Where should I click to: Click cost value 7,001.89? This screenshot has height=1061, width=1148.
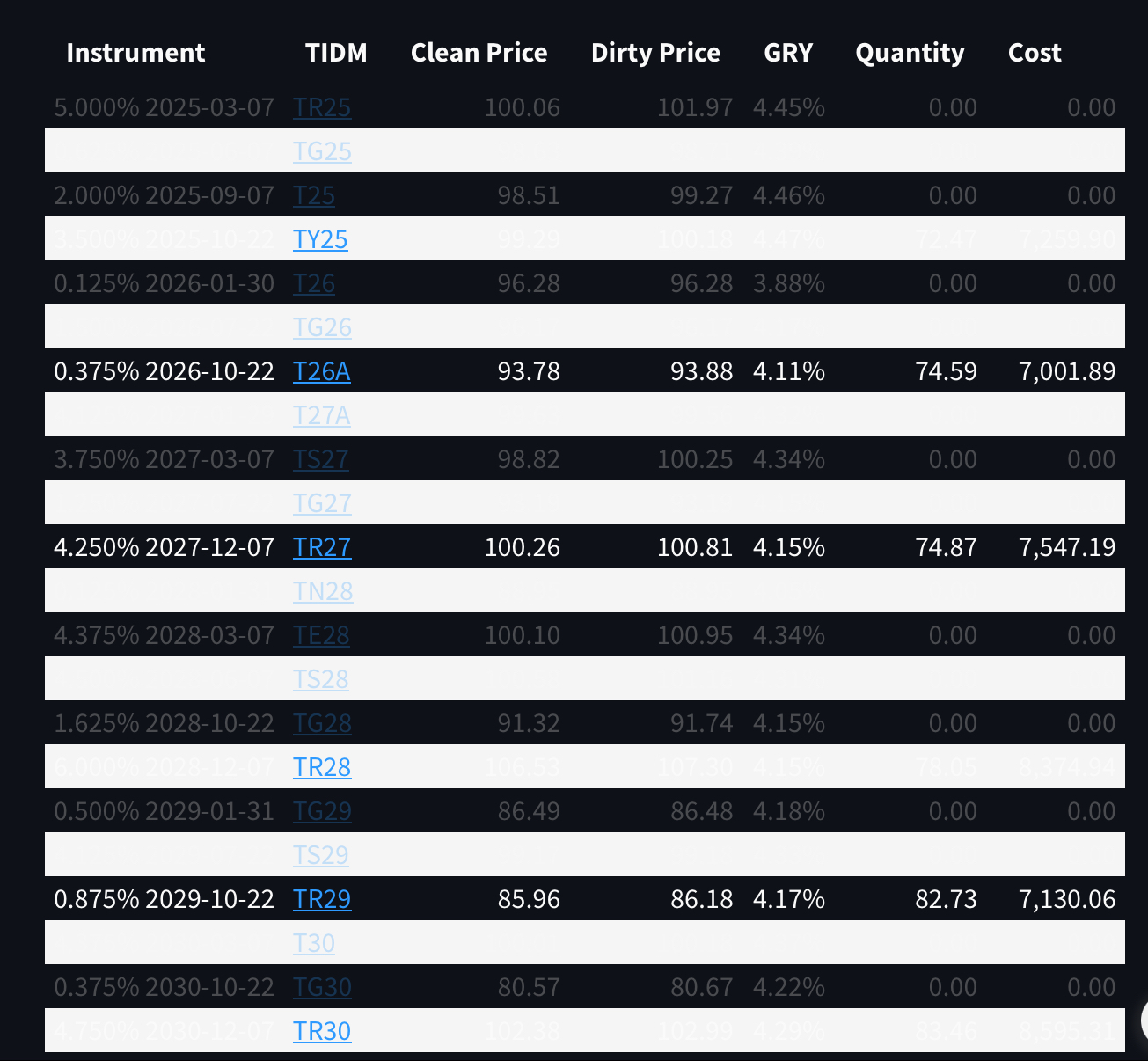click(1067, 371)
